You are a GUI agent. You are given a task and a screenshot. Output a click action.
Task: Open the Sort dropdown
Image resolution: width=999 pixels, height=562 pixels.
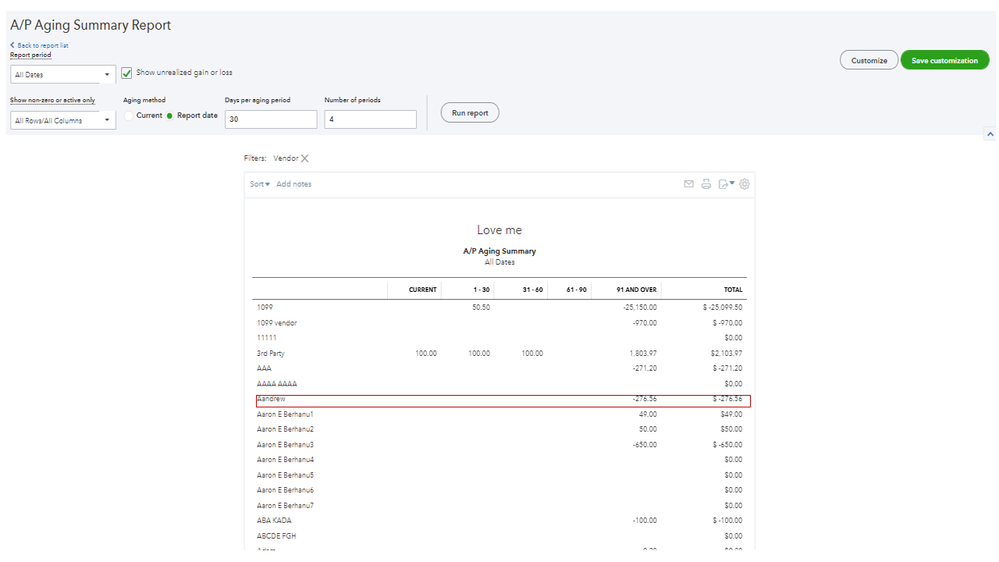pos(260,184)
